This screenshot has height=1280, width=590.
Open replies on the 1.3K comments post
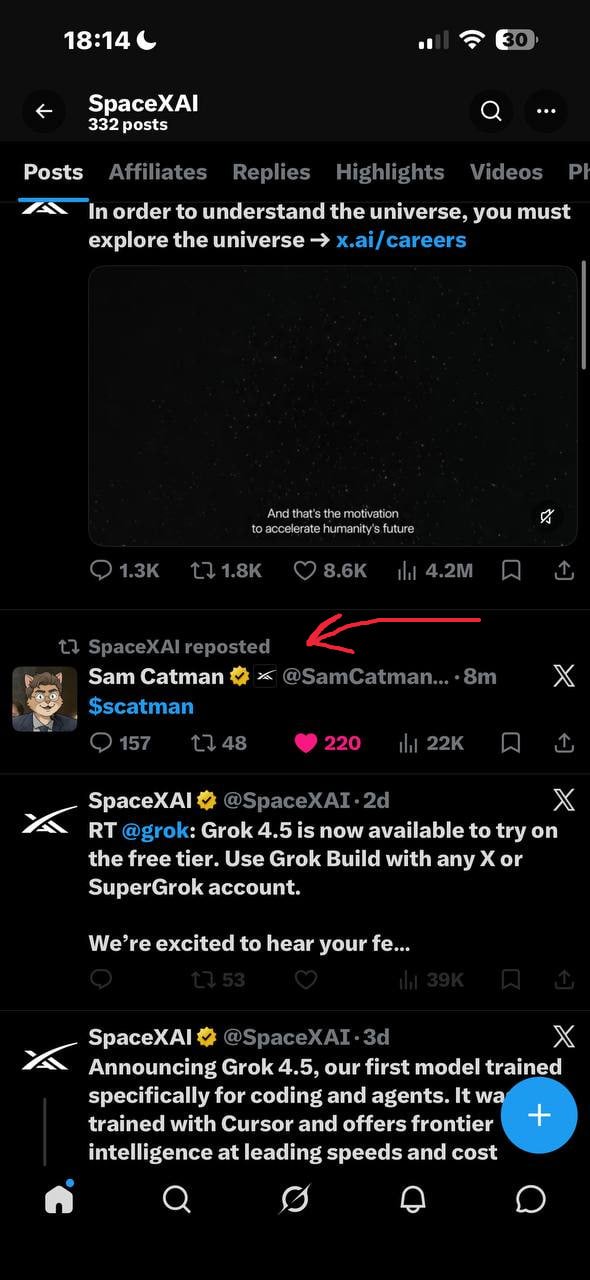125,571
